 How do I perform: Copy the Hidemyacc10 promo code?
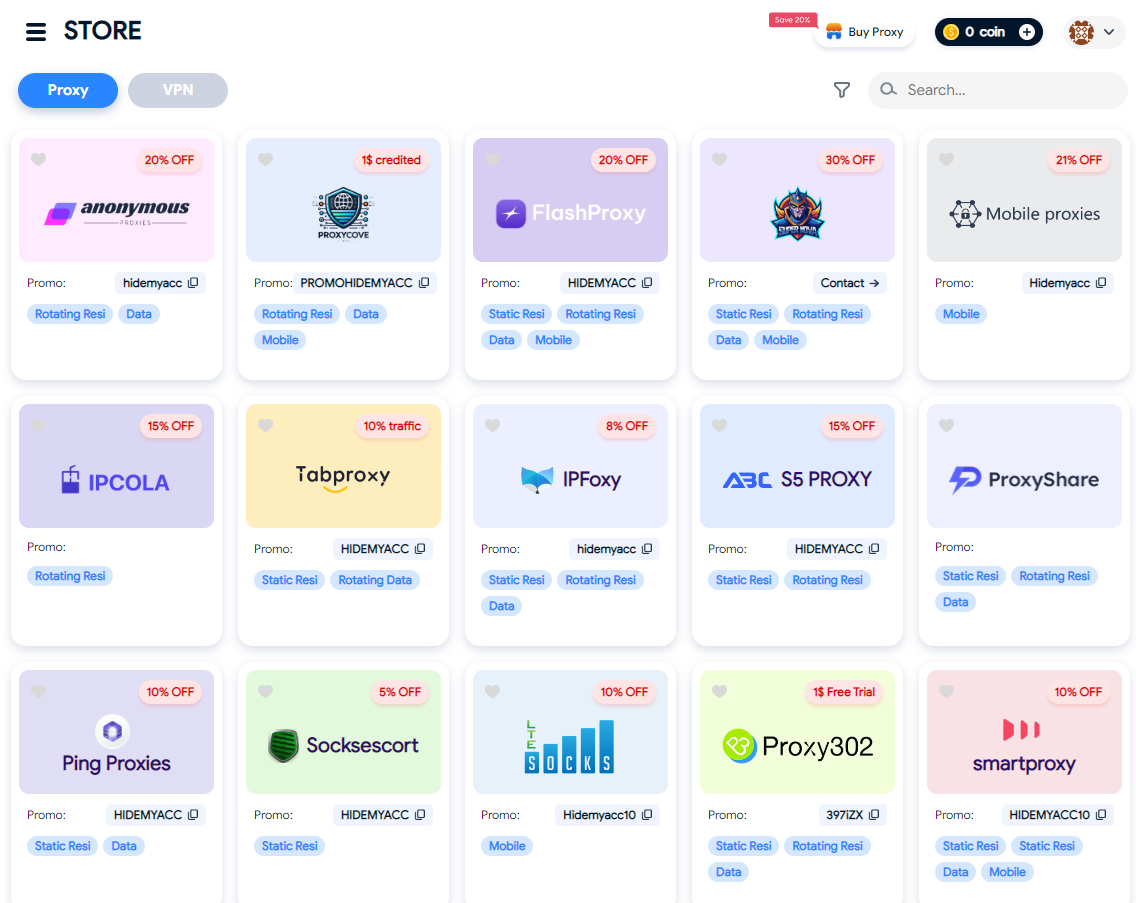[x=647, y=815]
